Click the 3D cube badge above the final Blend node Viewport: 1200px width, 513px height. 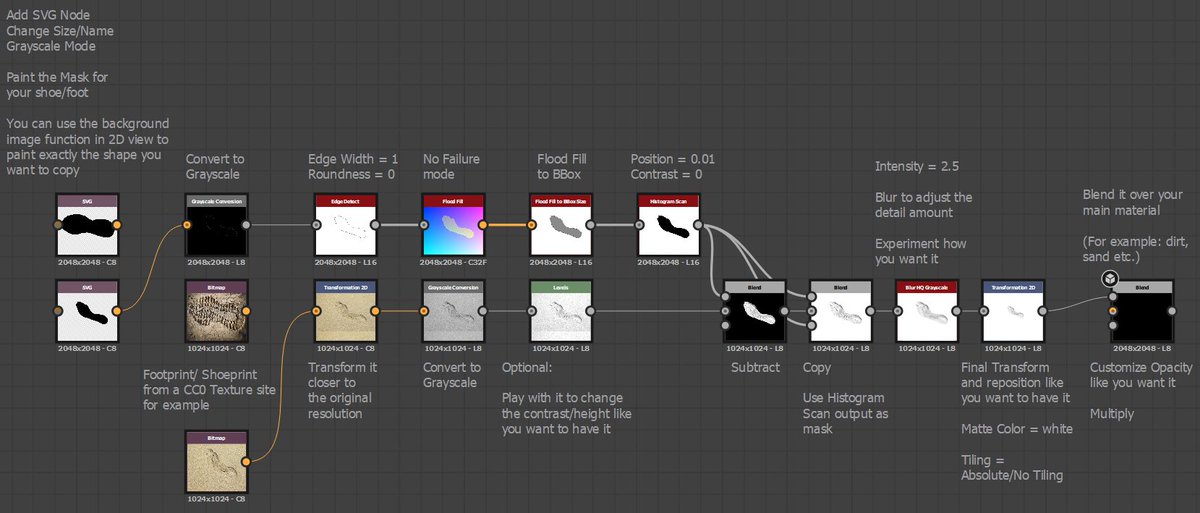pyautogui.click(x=1109, y=279)
